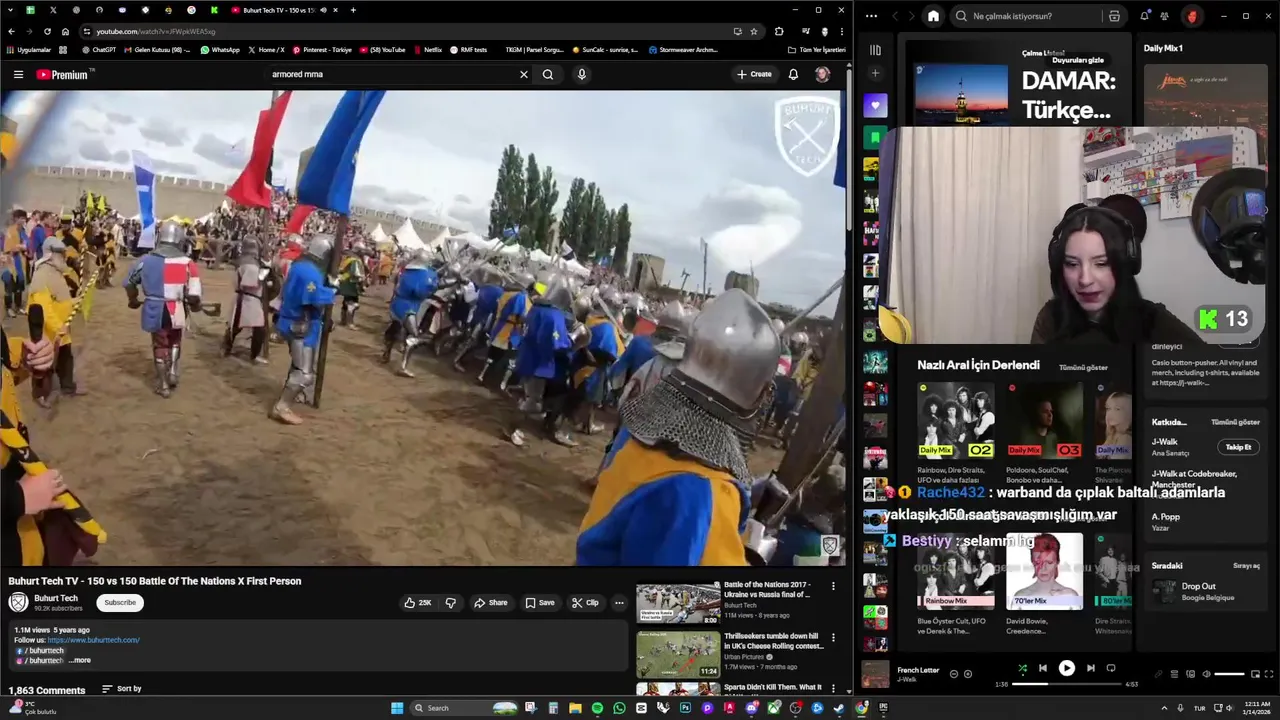Open Spotify profile avatar
This screenshot has height=720, width=1280.
(1191, 16)
